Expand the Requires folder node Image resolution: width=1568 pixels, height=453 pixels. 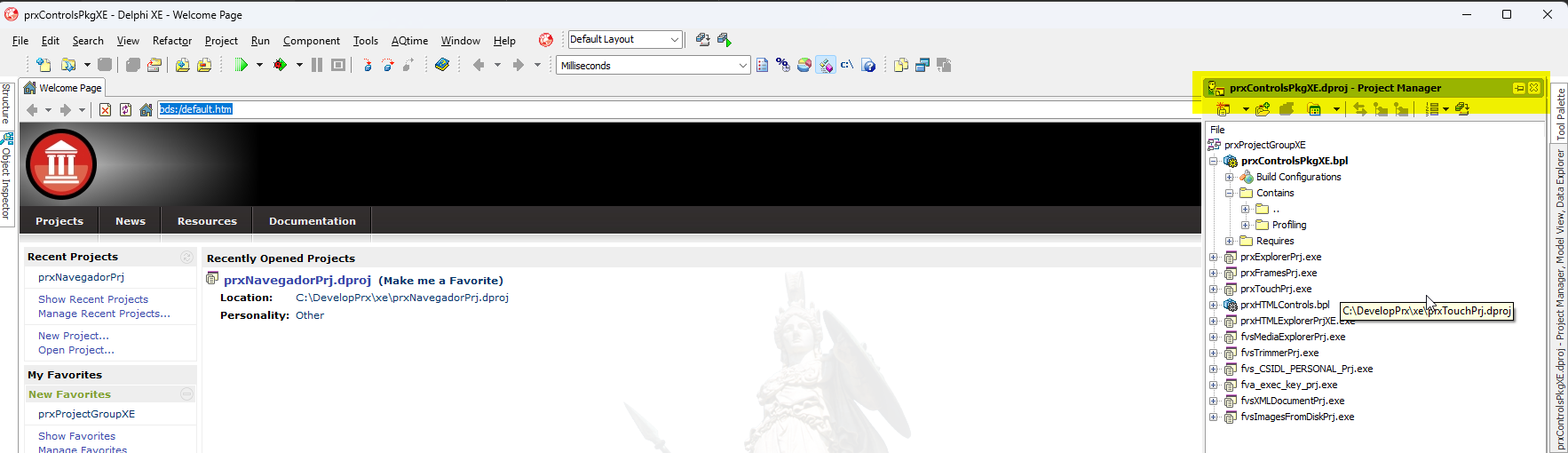coord(1230,241)
